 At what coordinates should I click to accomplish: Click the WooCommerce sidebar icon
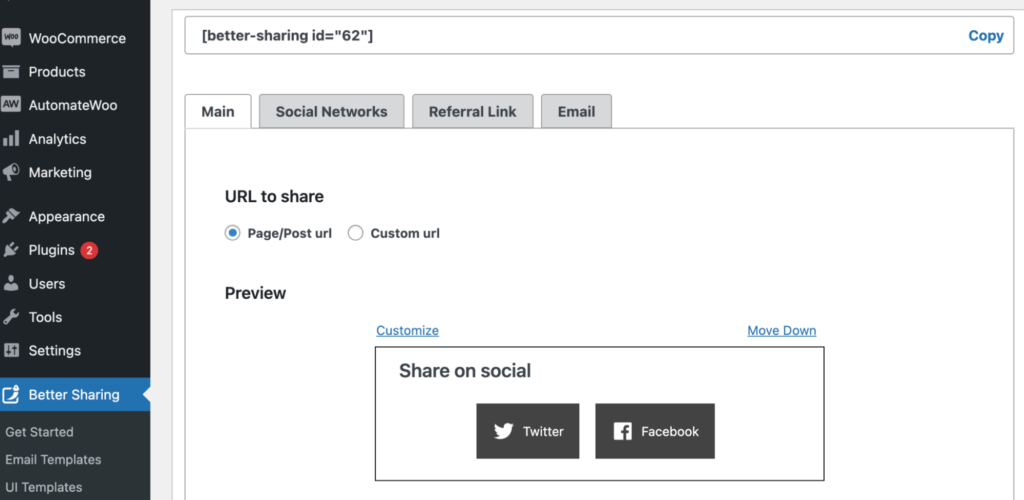tap(11, 38)
